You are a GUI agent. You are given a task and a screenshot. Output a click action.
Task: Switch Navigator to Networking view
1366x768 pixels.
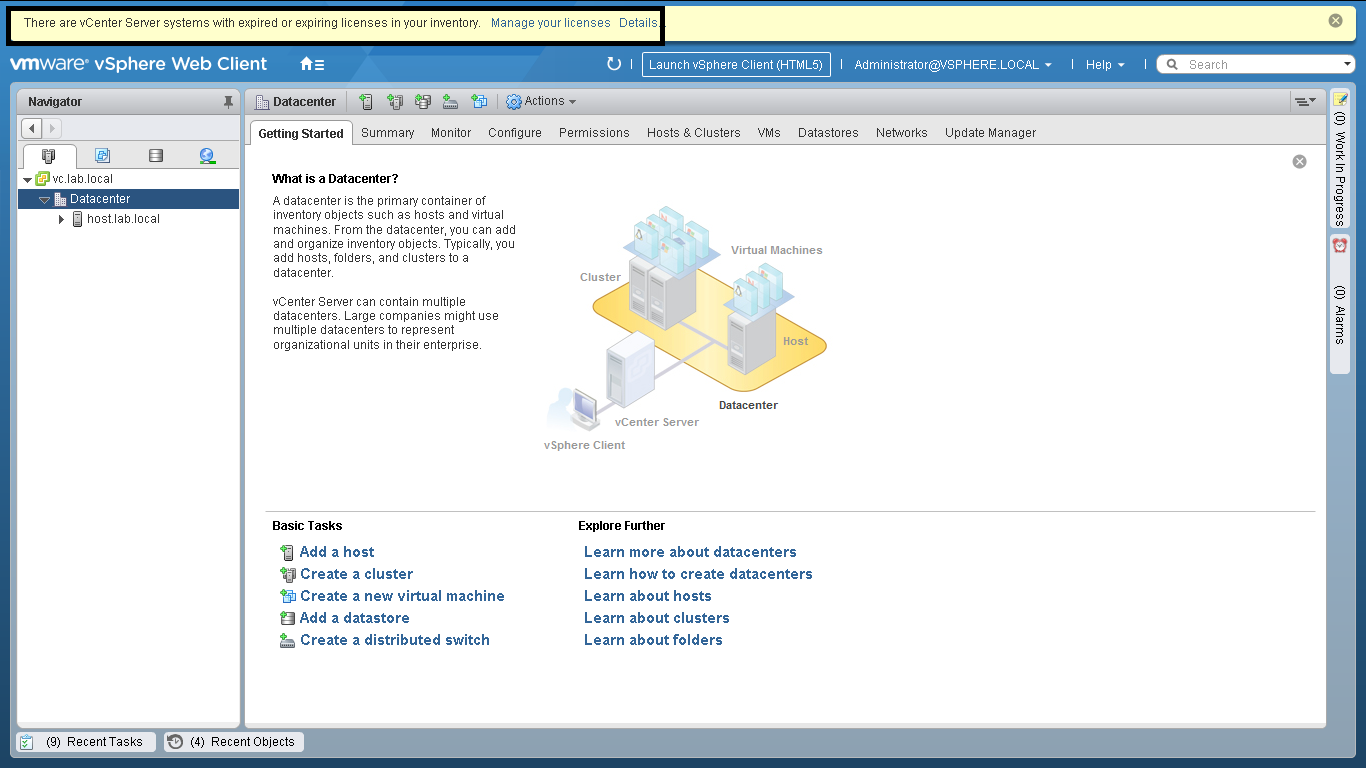207,156
